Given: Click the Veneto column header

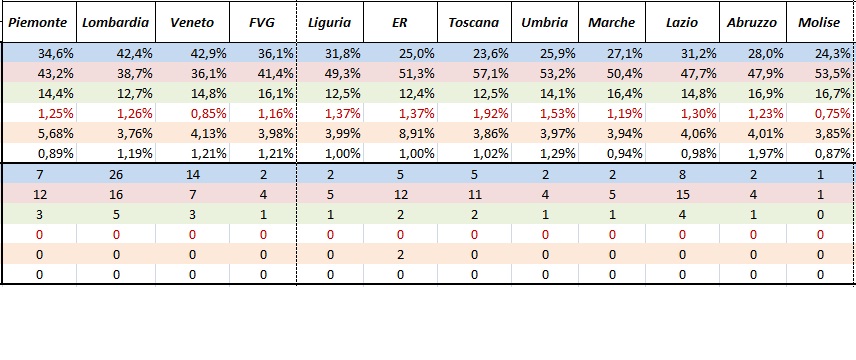Looking at the screenshot, I should [192, 22].
